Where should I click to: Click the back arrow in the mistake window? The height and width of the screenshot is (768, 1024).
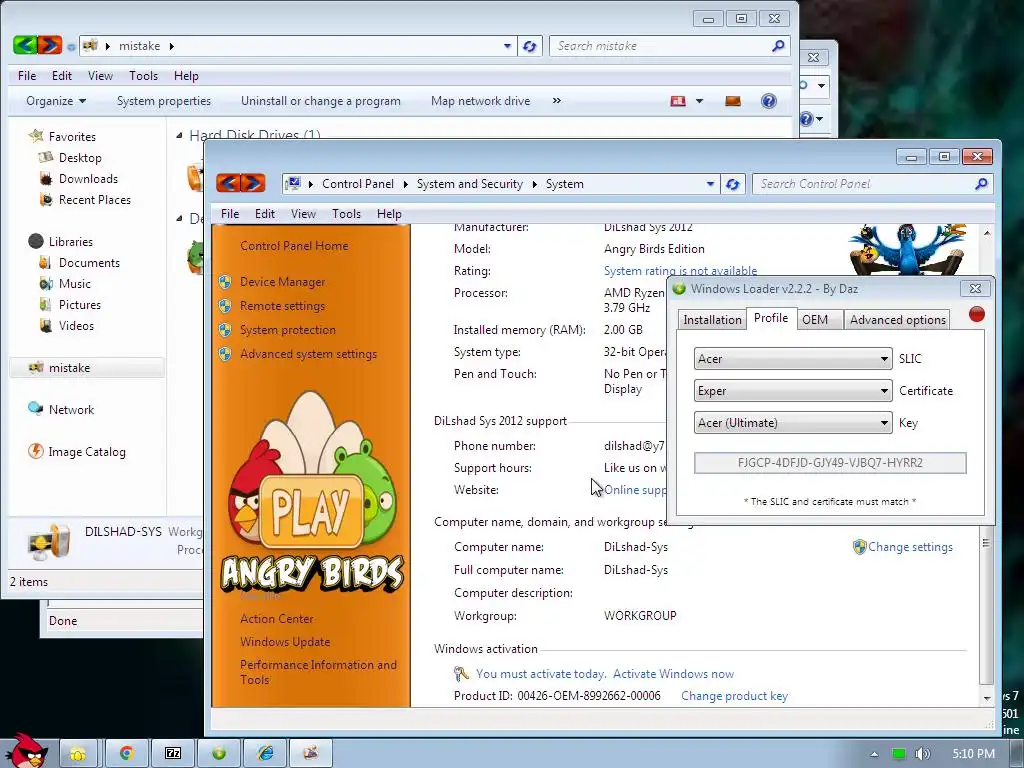[25, 45]
